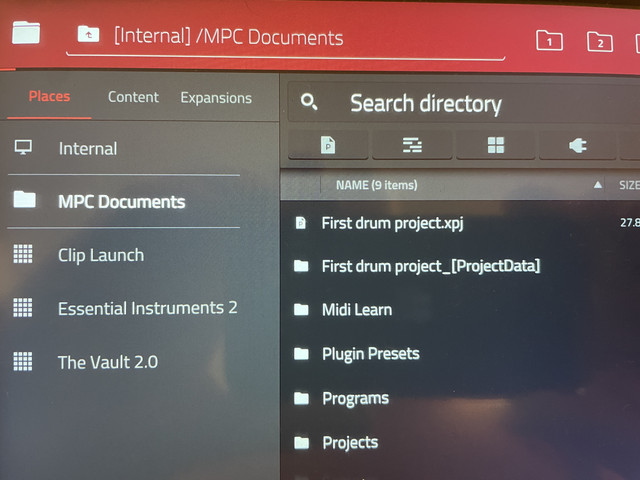Filter by project files

[328, 145]
